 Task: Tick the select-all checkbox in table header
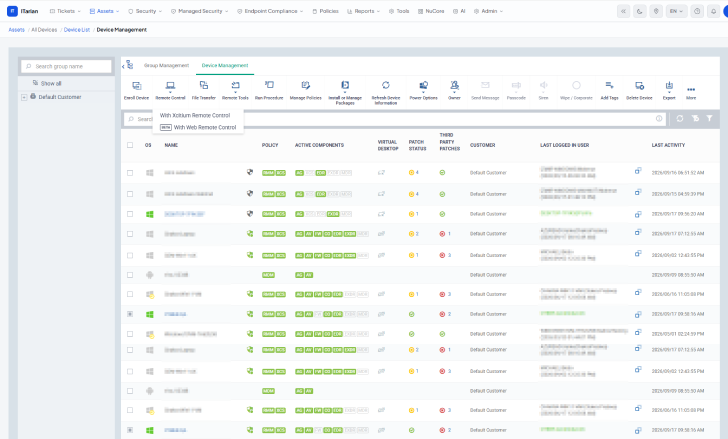[130, 145]
